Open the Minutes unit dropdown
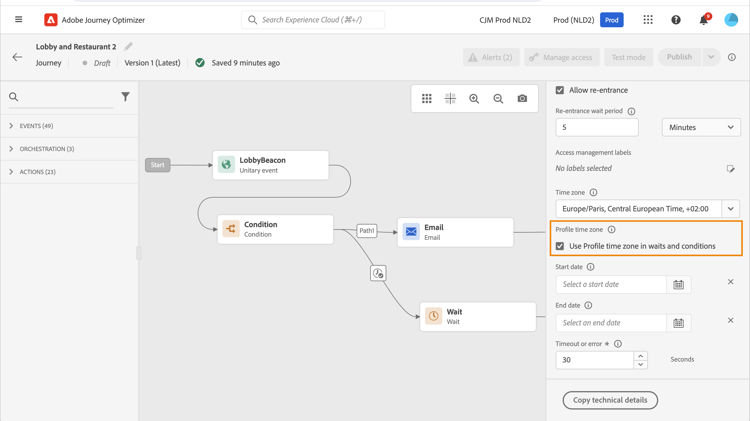The height and width of the screenshot is (421, 750). [701, 127]
